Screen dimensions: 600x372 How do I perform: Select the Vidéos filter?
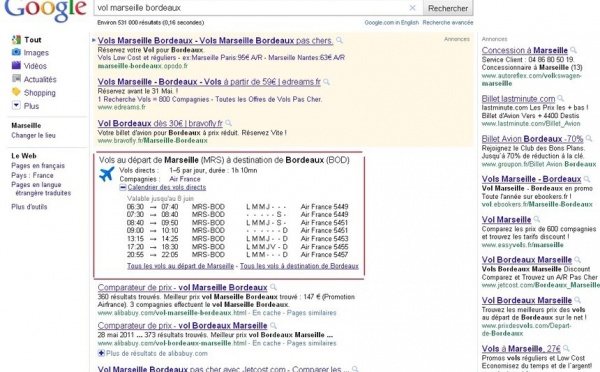[35, 66]
